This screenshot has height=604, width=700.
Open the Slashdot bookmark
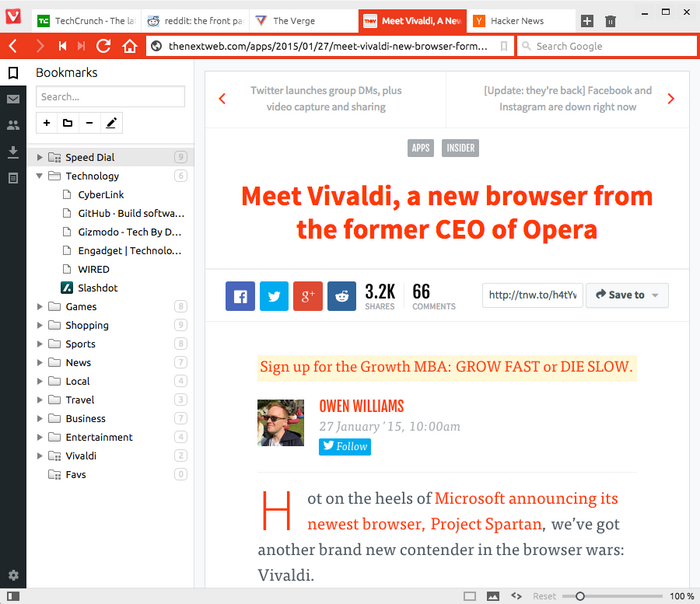[97, 288]
